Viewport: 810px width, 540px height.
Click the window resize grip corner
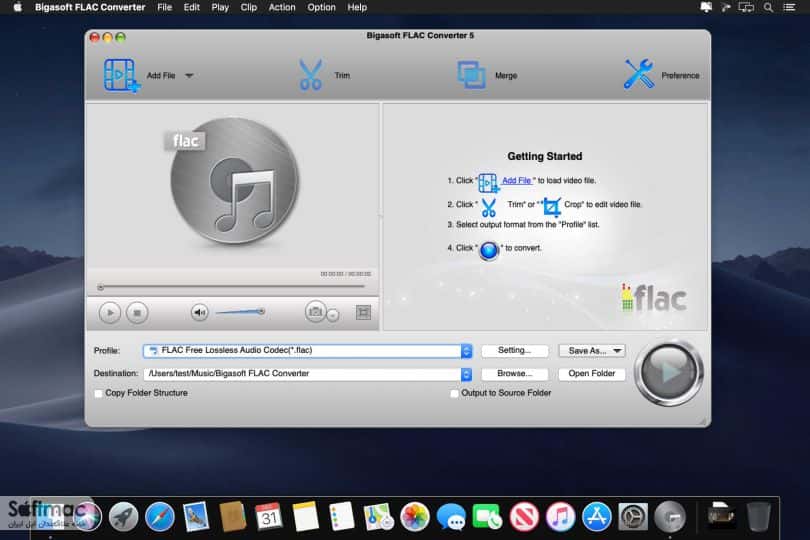pos(704,421)
